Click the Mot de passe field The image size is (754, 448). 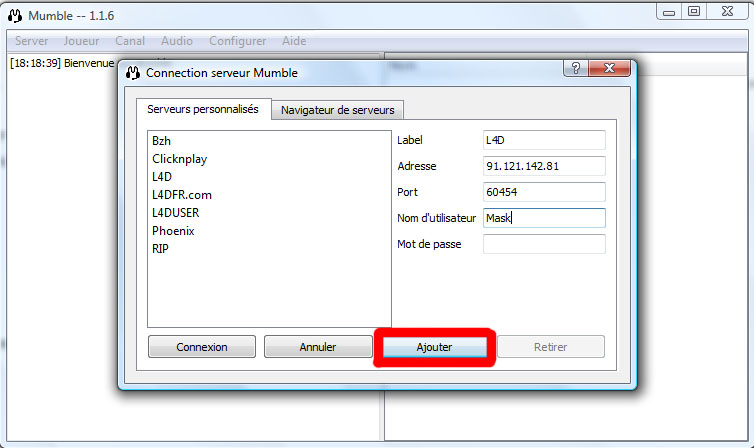coord(544,244)
